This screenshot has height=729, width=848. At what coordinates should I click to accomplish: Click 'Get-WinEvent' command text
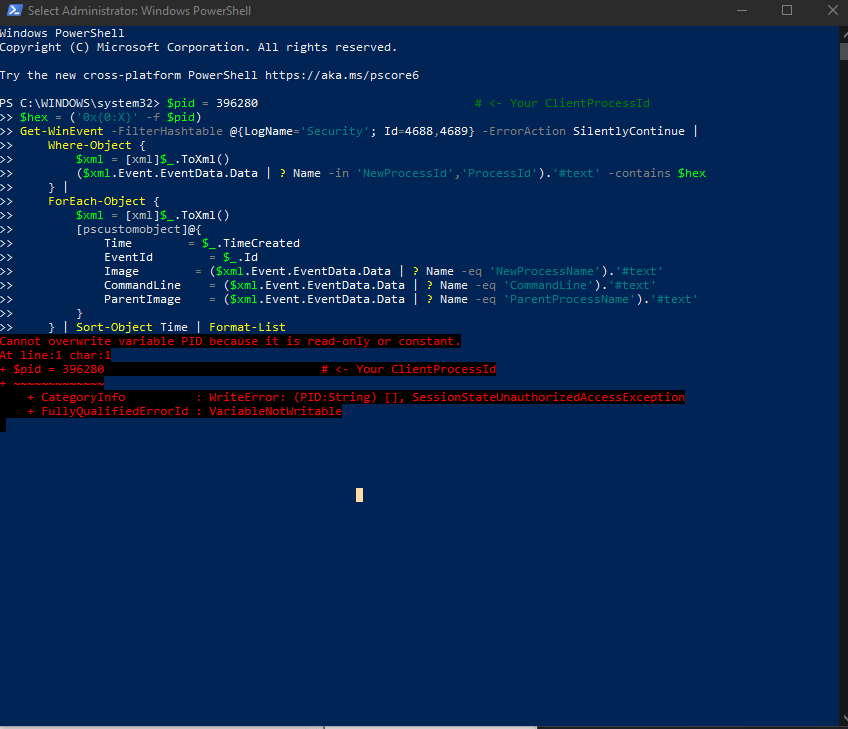click(x=62, y=131)
